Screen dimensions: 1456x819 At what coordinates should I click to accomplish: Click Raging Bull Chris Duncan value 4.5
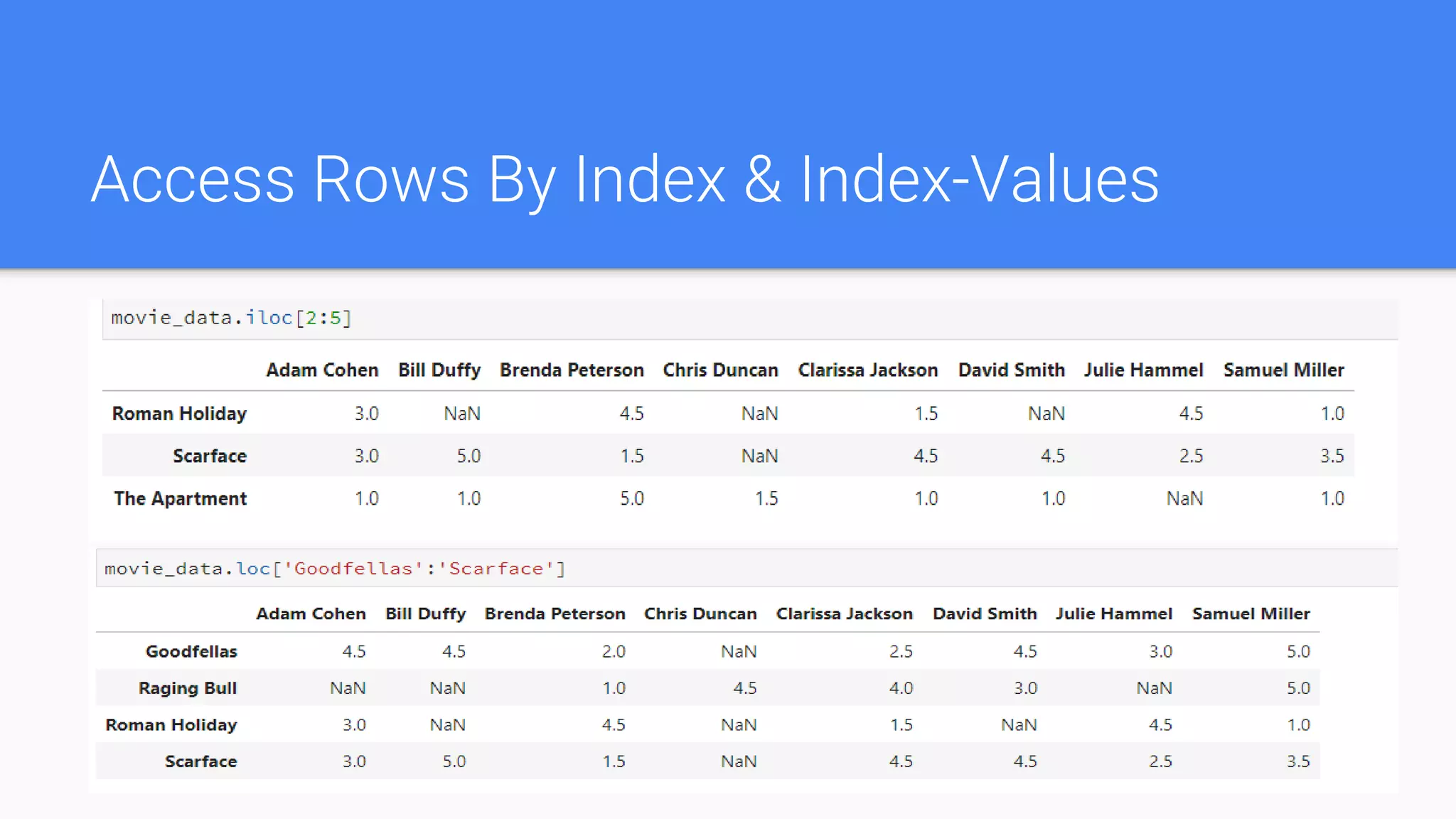click(745, 688)
